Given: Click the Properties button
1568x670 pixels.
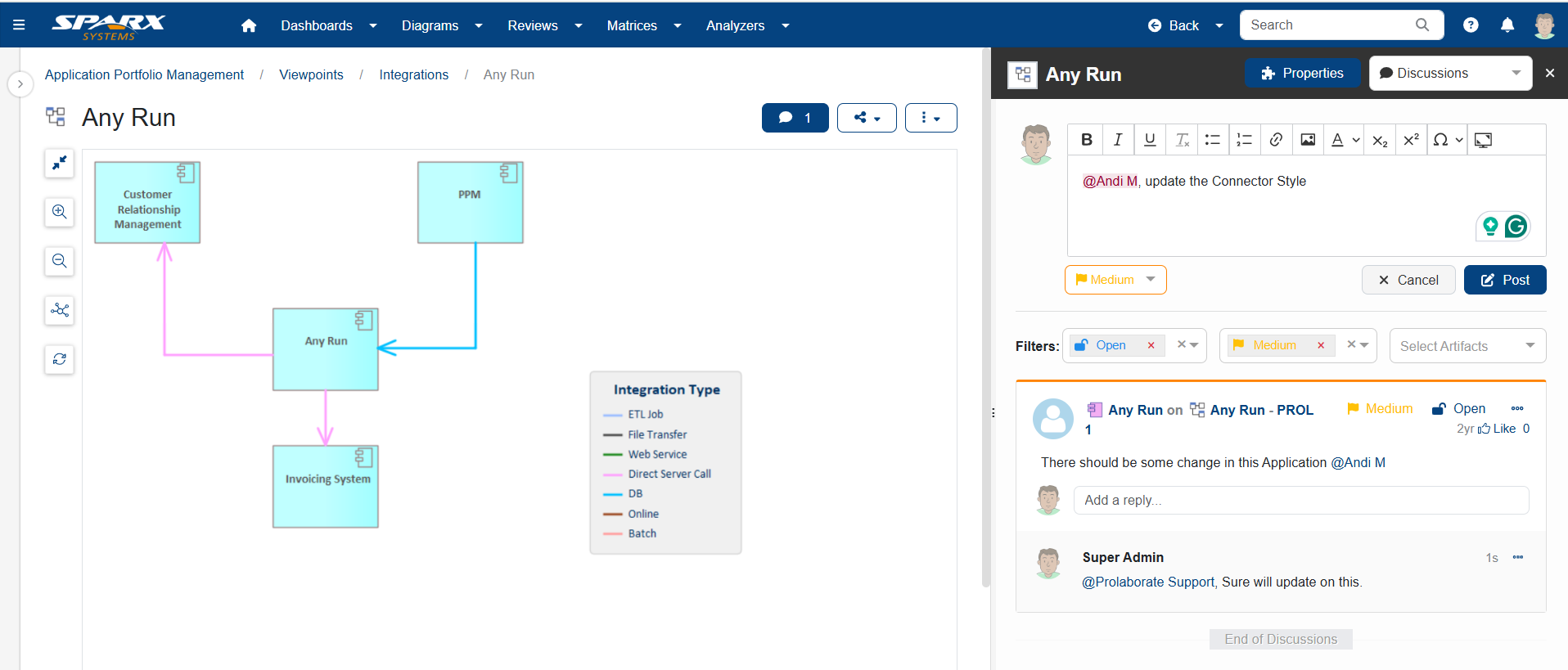Looking at the screenshot, I should 1303,73.
